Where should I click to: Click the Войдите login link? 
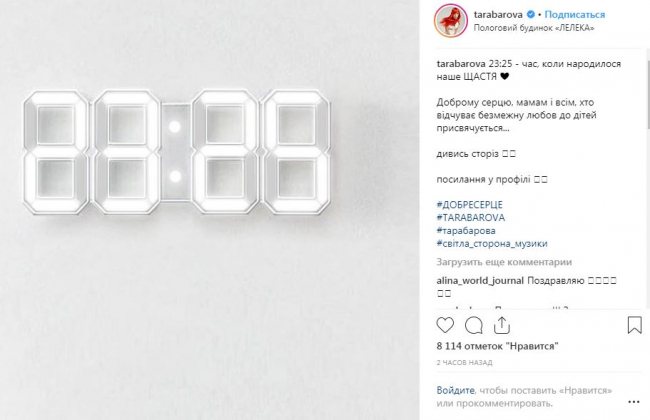click(x=456, y=391)
